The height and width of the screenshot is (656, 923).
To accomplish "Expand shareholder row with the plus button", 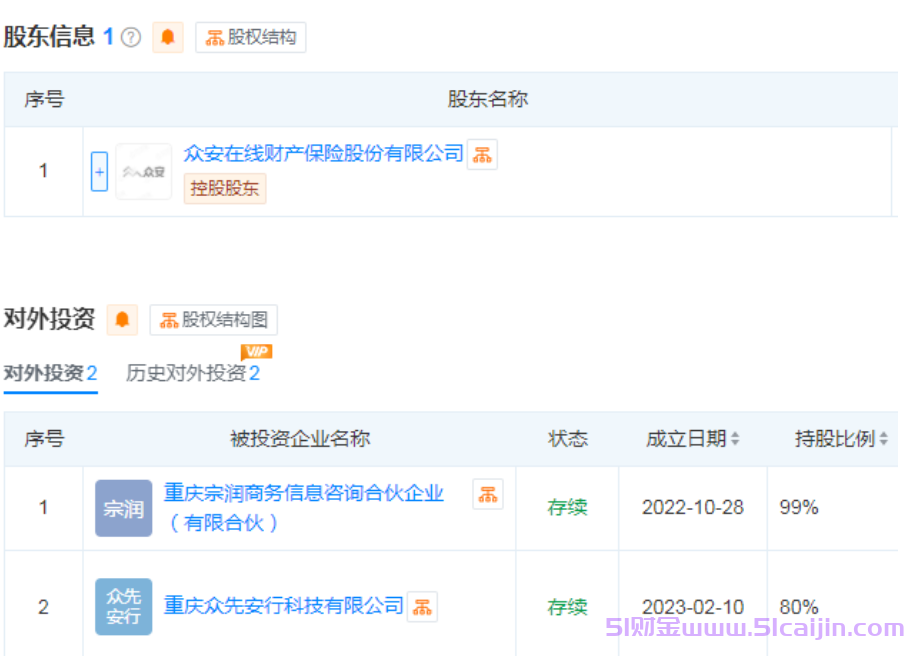I will [x=99, y=171].
